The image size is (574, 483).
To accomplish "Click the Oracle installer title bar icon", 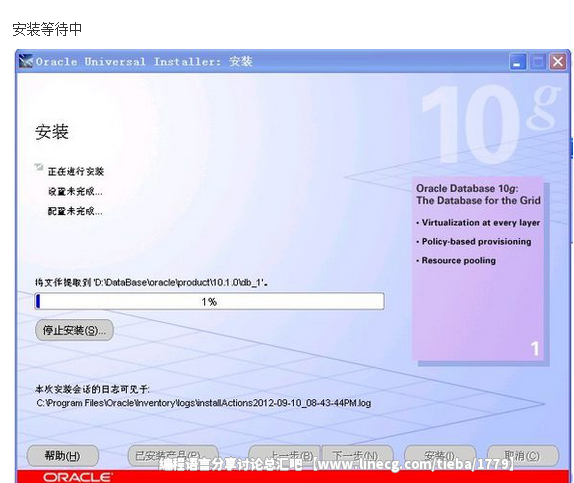I will pos(26,61).
